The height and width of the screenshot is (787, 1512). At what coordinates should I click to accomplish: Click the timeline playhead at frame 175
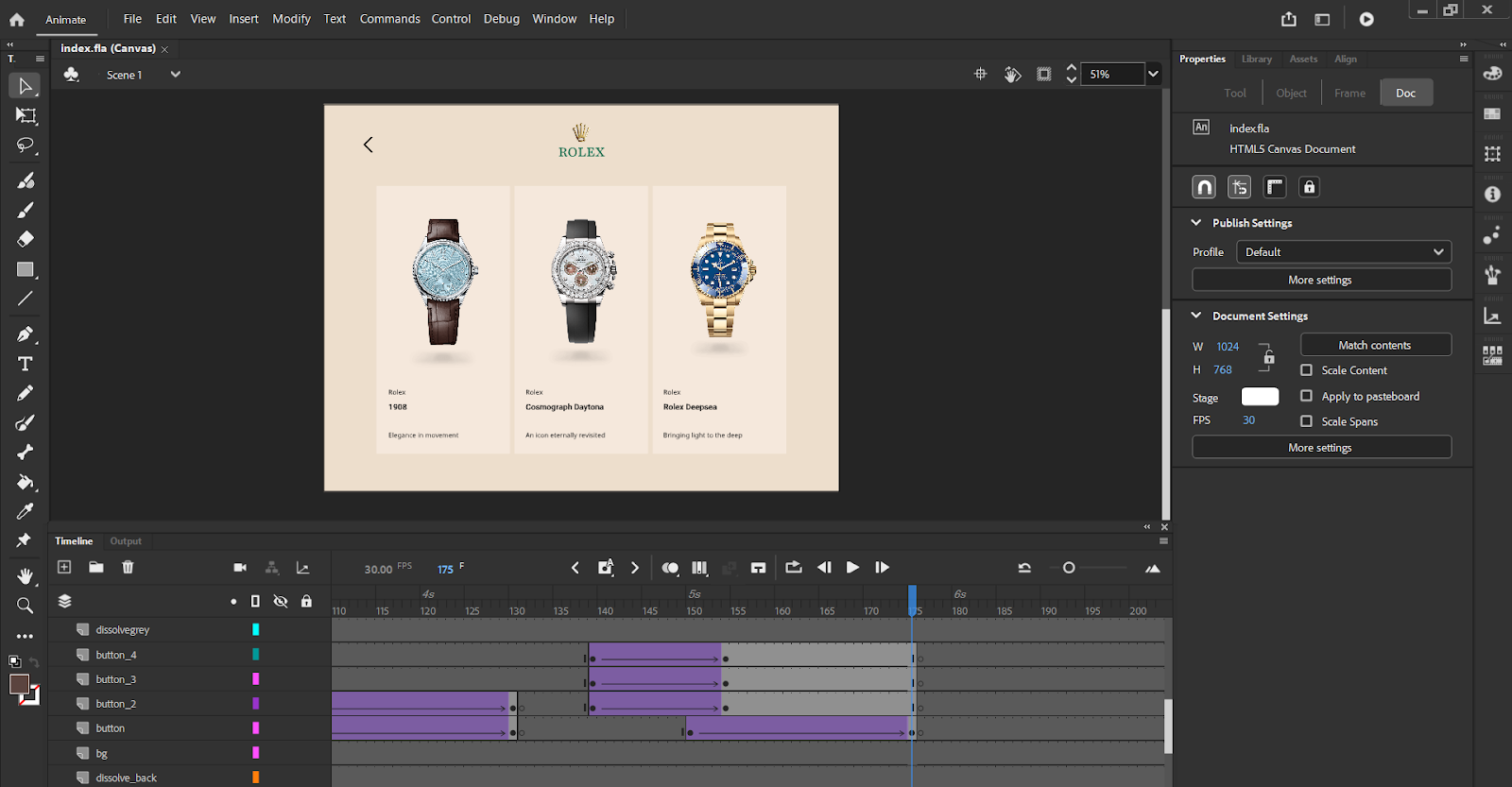tap(912, 601)
